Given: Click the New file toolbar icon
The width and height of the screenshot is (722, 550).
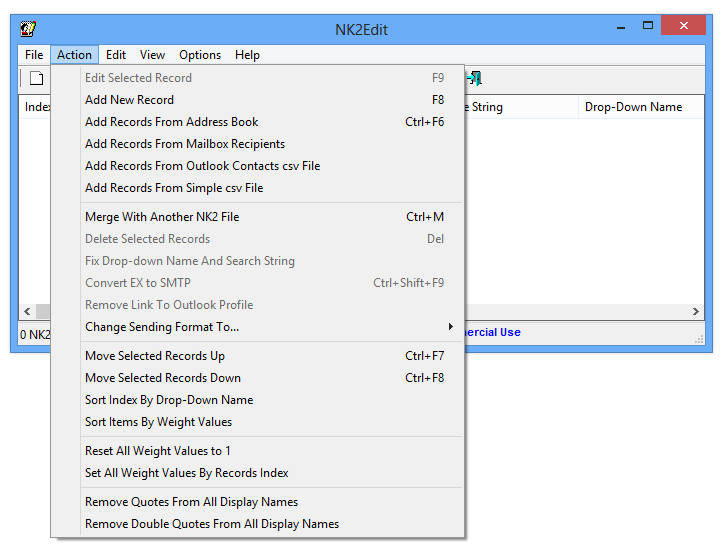Looking at the screenshot, I should click(x=36, y=79).
